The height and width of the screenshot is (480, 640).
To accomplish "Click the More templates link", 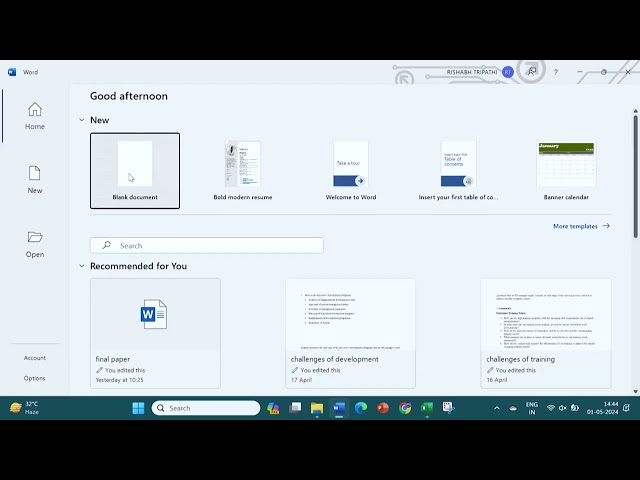I will (581, 226).
